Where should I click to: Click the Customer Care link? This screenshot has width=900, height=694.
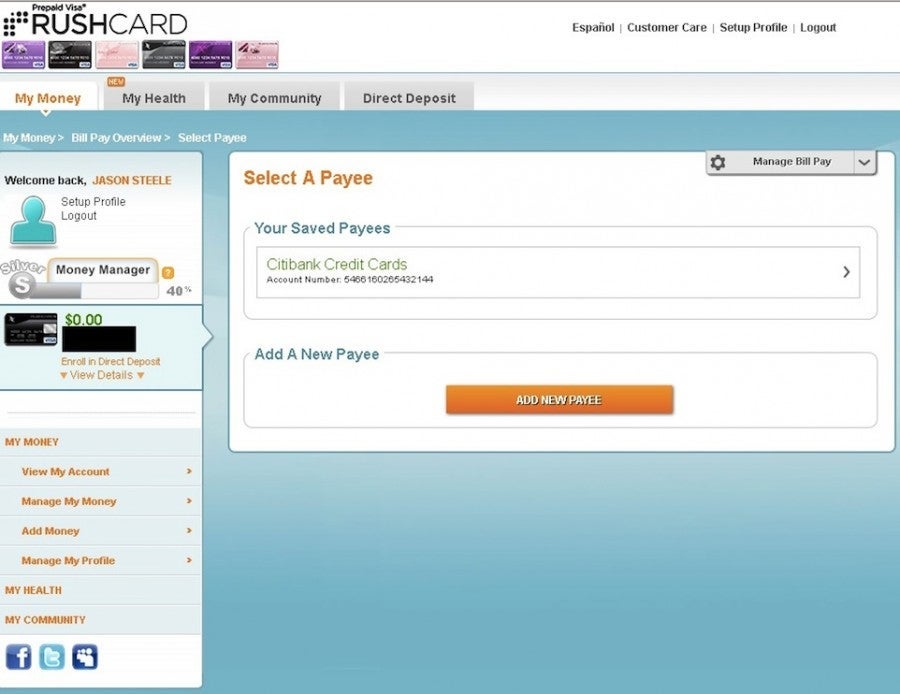coord(666,27)
